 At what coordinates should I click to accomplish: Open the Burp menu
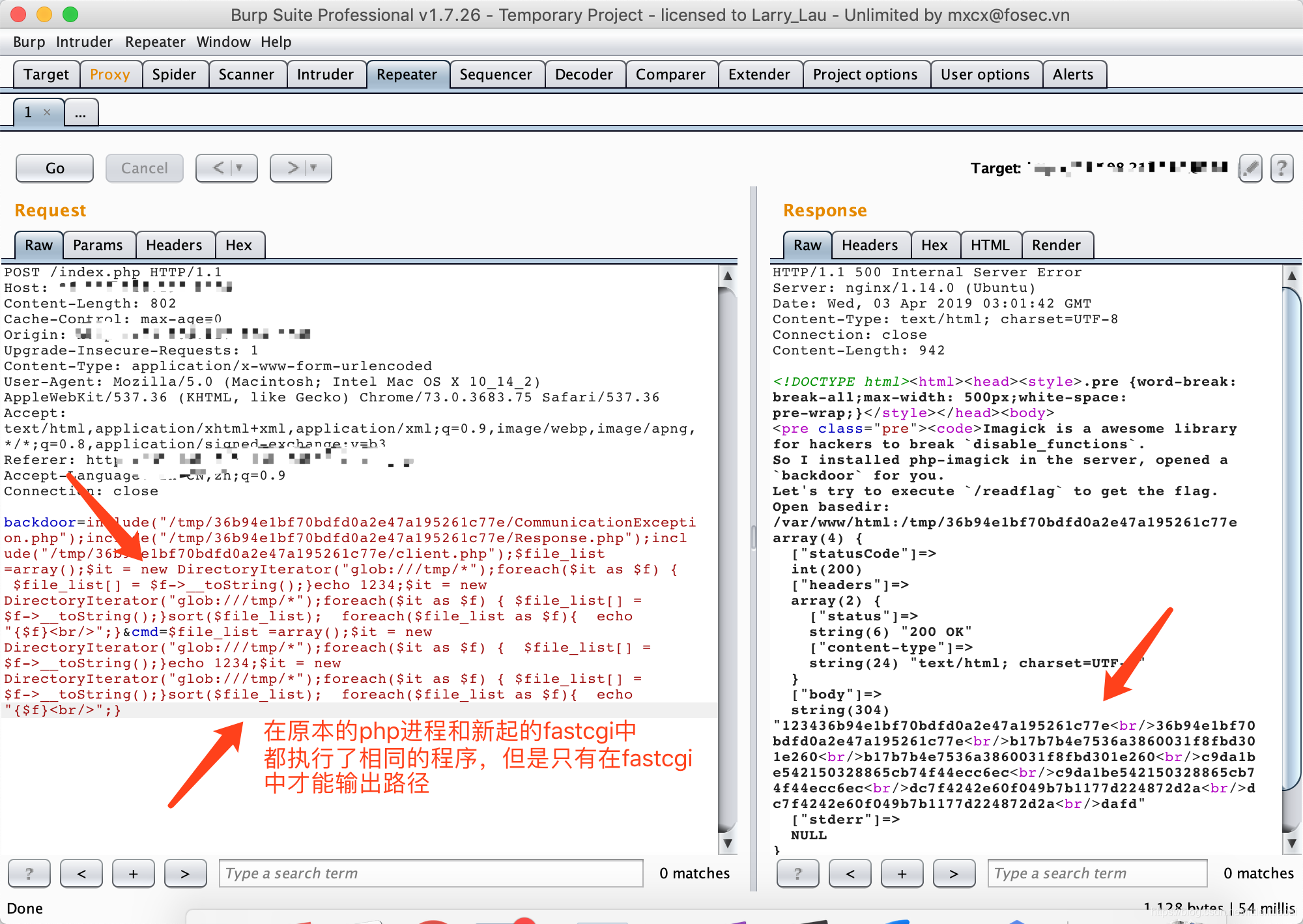point(29,42)
